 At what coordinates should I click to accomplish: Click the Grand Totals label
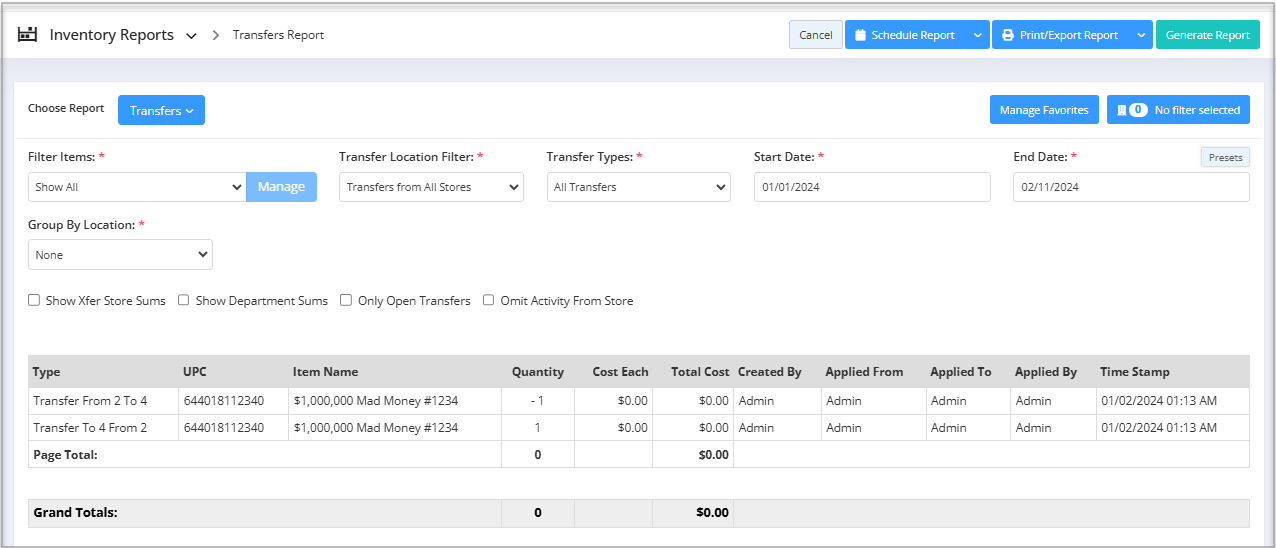point(75,513)
